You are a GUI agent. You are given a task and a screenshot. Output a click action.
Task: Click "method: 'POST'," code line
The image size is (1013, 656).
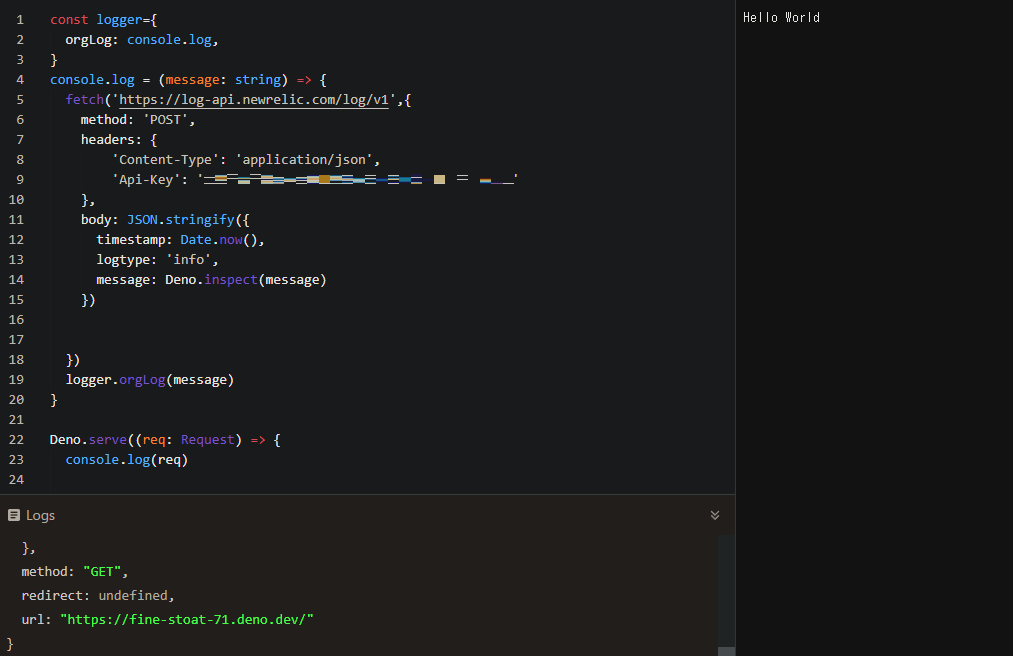138,120
